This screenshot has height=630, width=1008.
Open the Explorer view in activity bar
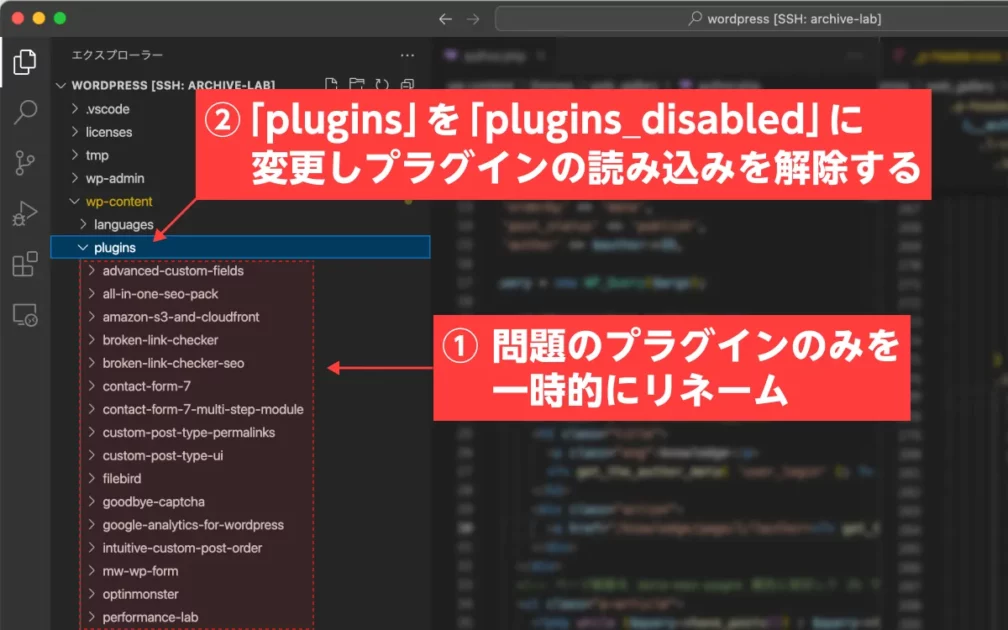click(24, 62)
